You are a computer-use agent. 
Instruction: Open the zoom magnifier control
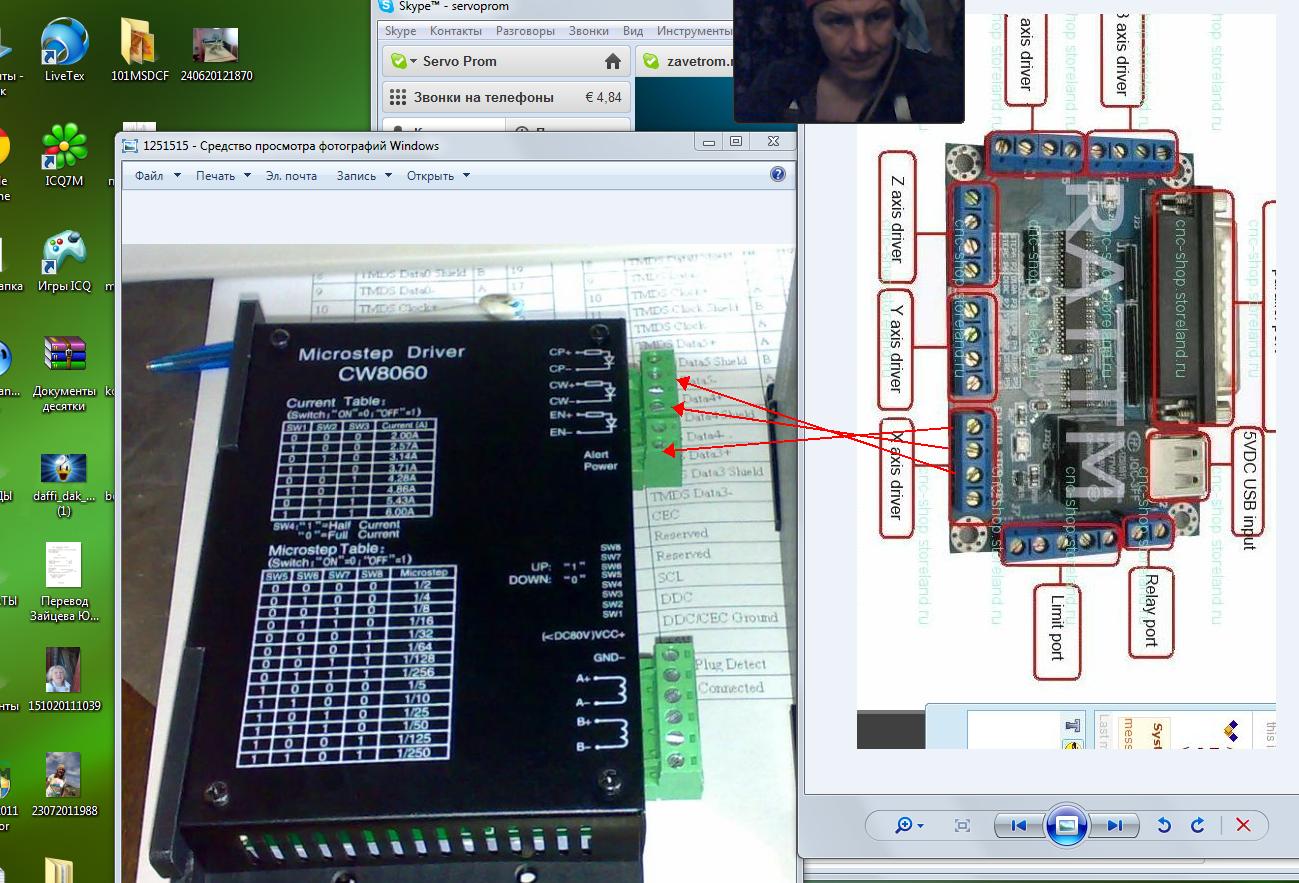909,825
